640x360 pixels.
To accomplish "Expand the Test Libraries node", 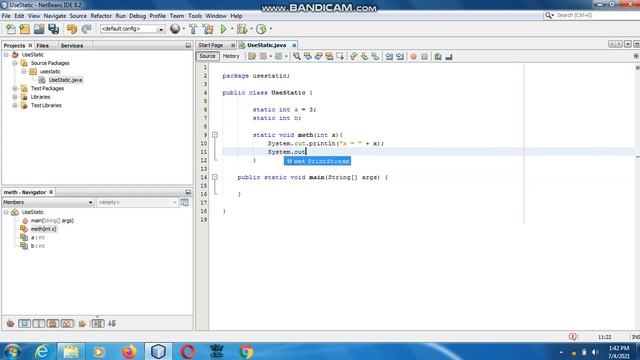I will (x=15, y=105).
